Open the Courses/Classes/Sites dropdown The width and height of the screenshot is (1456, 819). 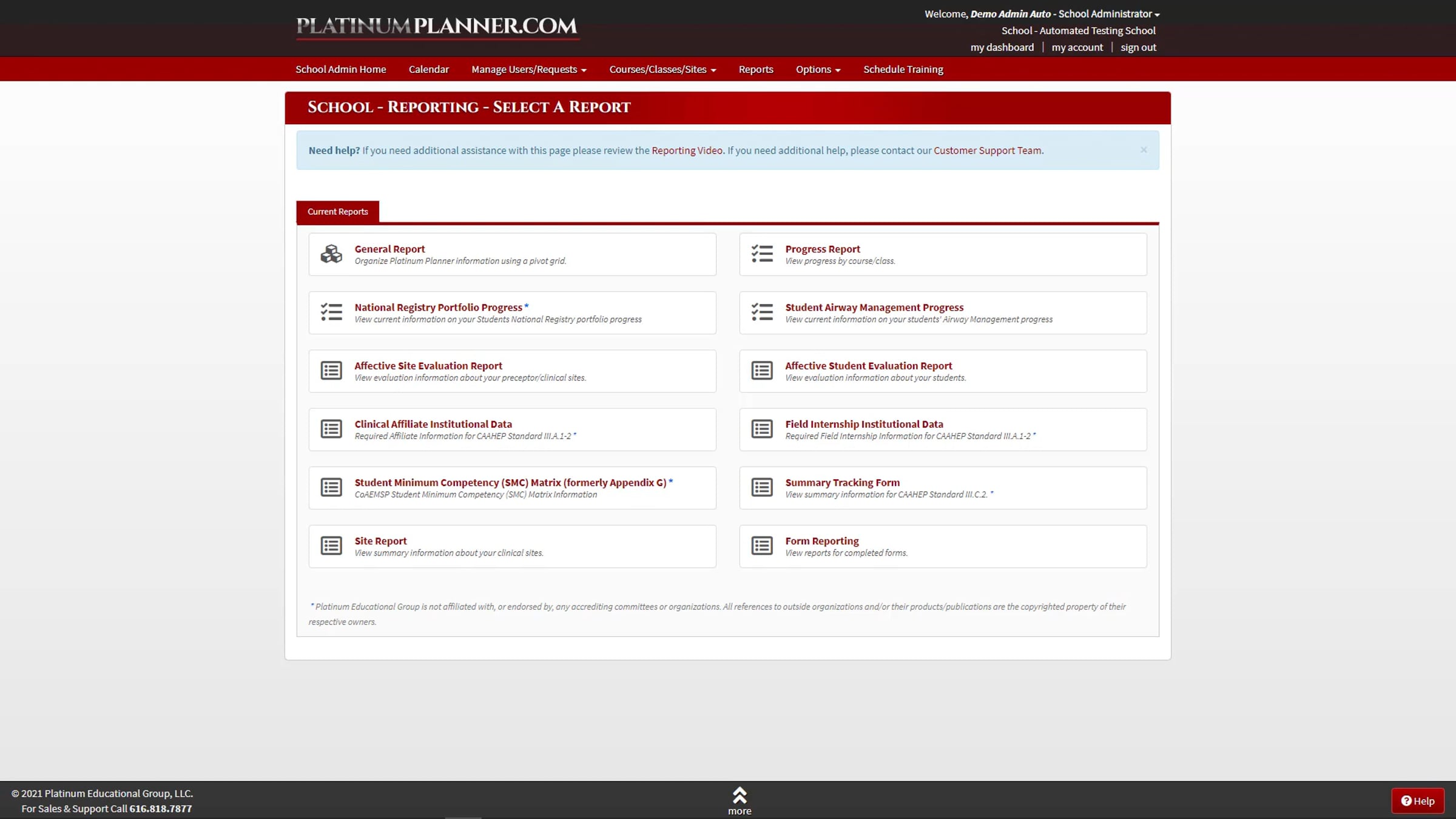click(x=662, y=70)
